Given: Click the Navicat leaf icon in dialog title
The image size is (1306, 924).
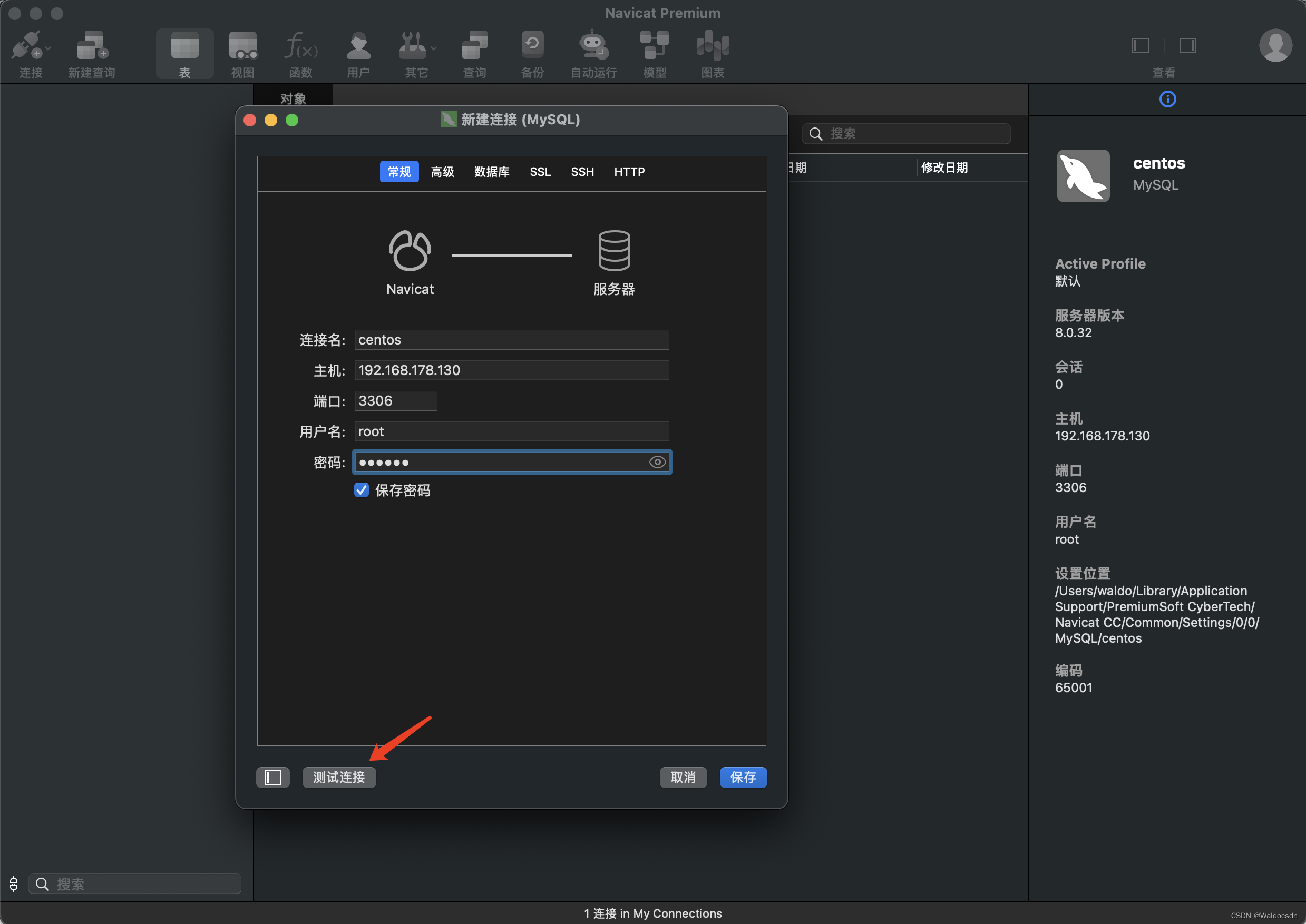Looking at the screenshot, I should (x=449, y=119).
